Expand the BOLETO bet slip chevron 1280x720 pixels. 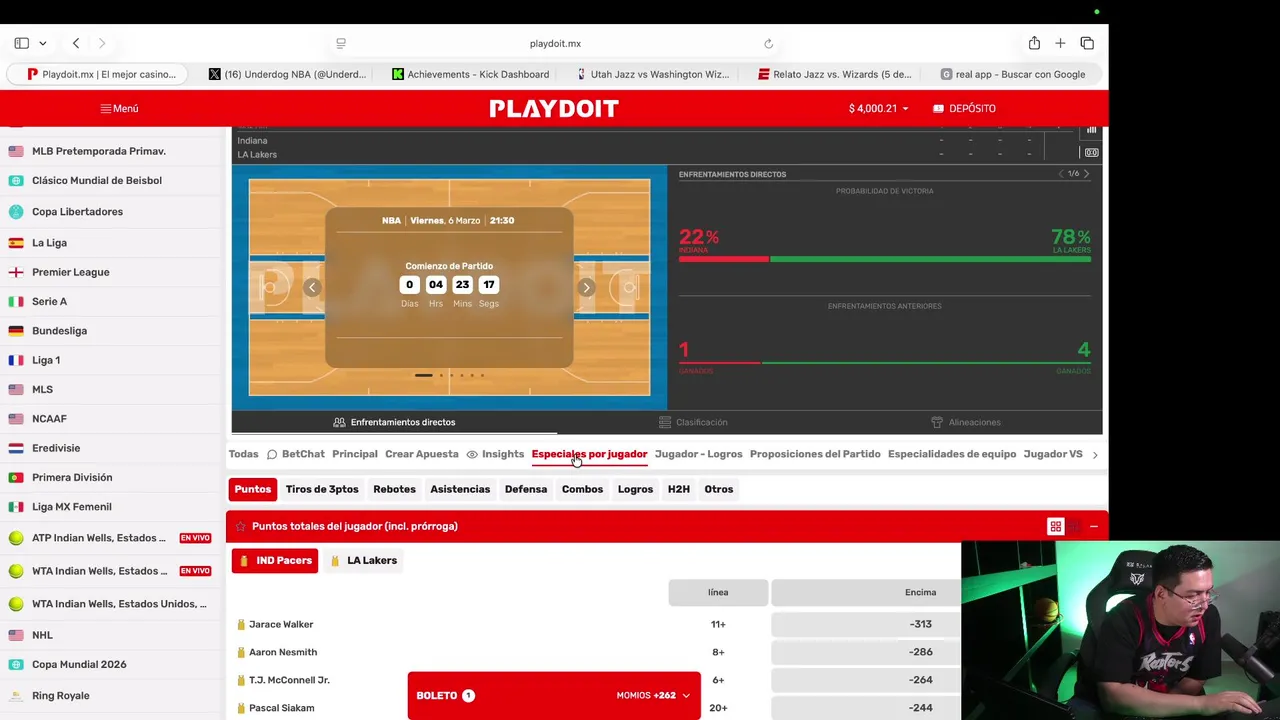click(x=686, y=696)
